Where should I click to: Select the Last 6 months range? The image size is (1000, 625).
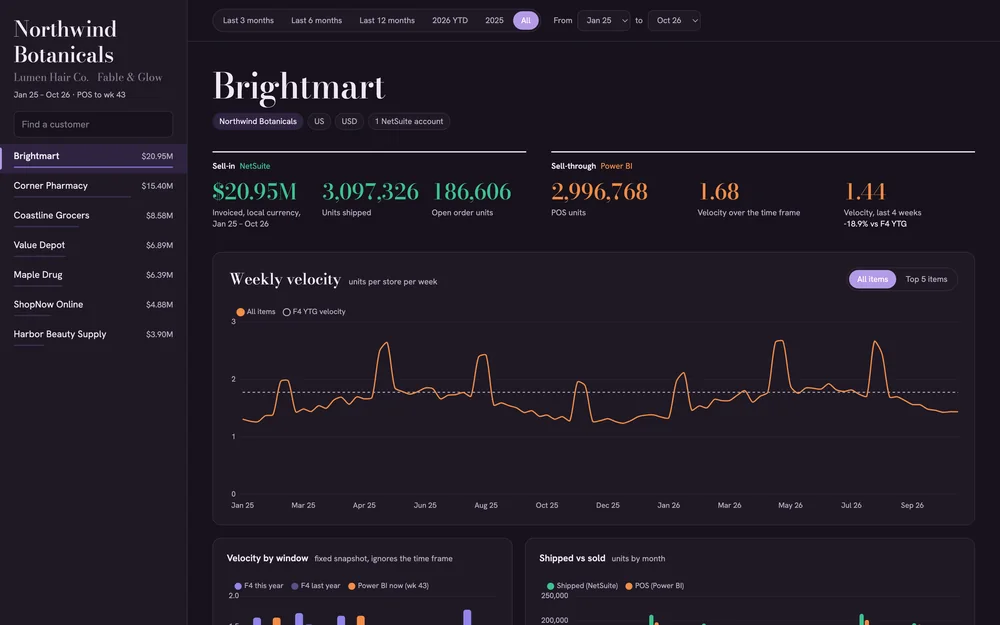(316, 20)
